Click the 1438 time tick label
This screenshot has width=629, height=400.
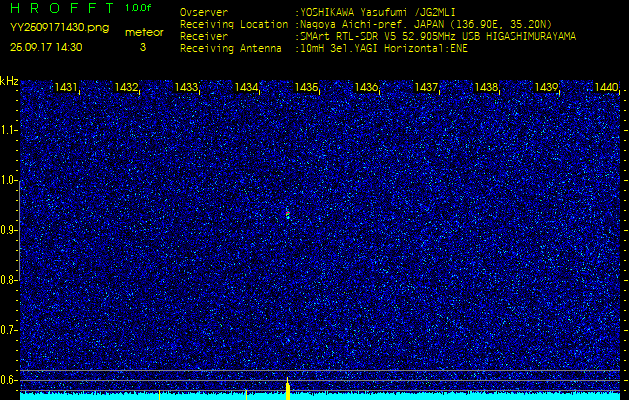tap(486, 88)
